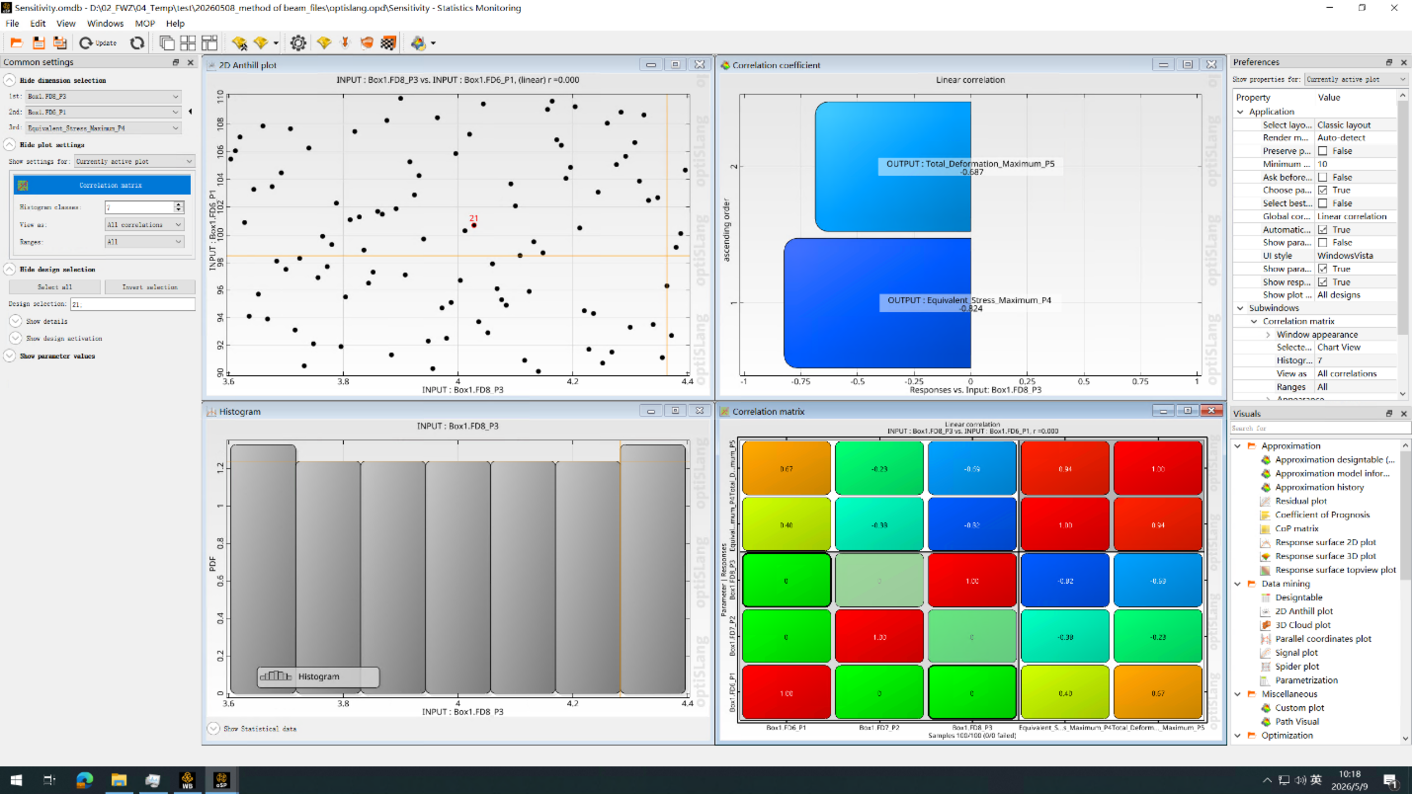This screenshot has width=1412, height=794.
Task: Open the Help menu
Action: [175, 23]
